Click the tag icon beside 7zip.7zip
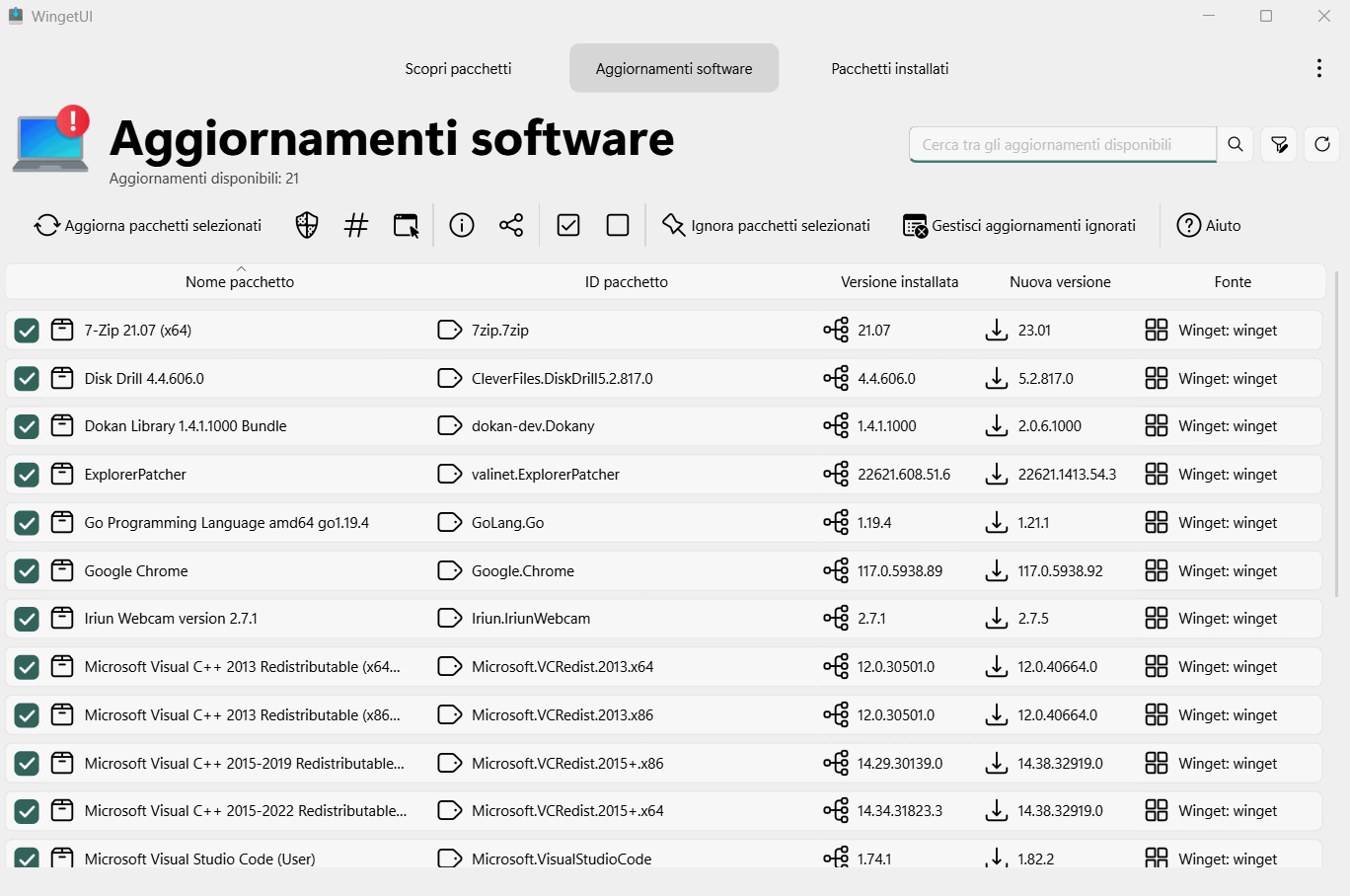Screen dimensions: 1350x896 click(449, 330)
